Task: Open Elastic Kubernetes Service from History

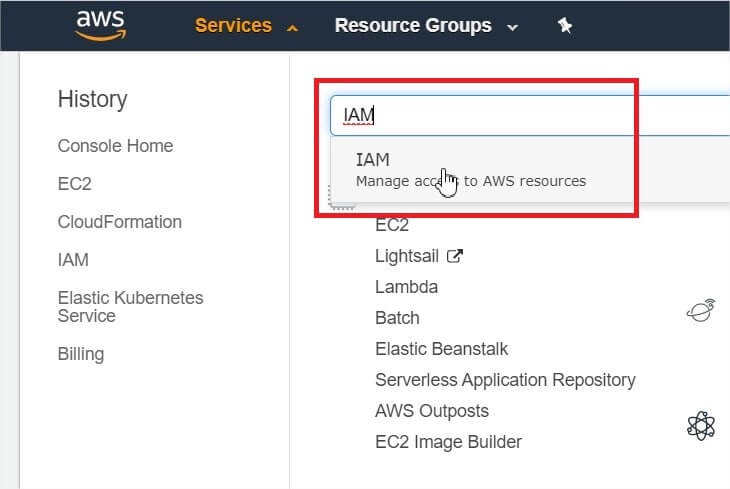Action: pos(130,307)
